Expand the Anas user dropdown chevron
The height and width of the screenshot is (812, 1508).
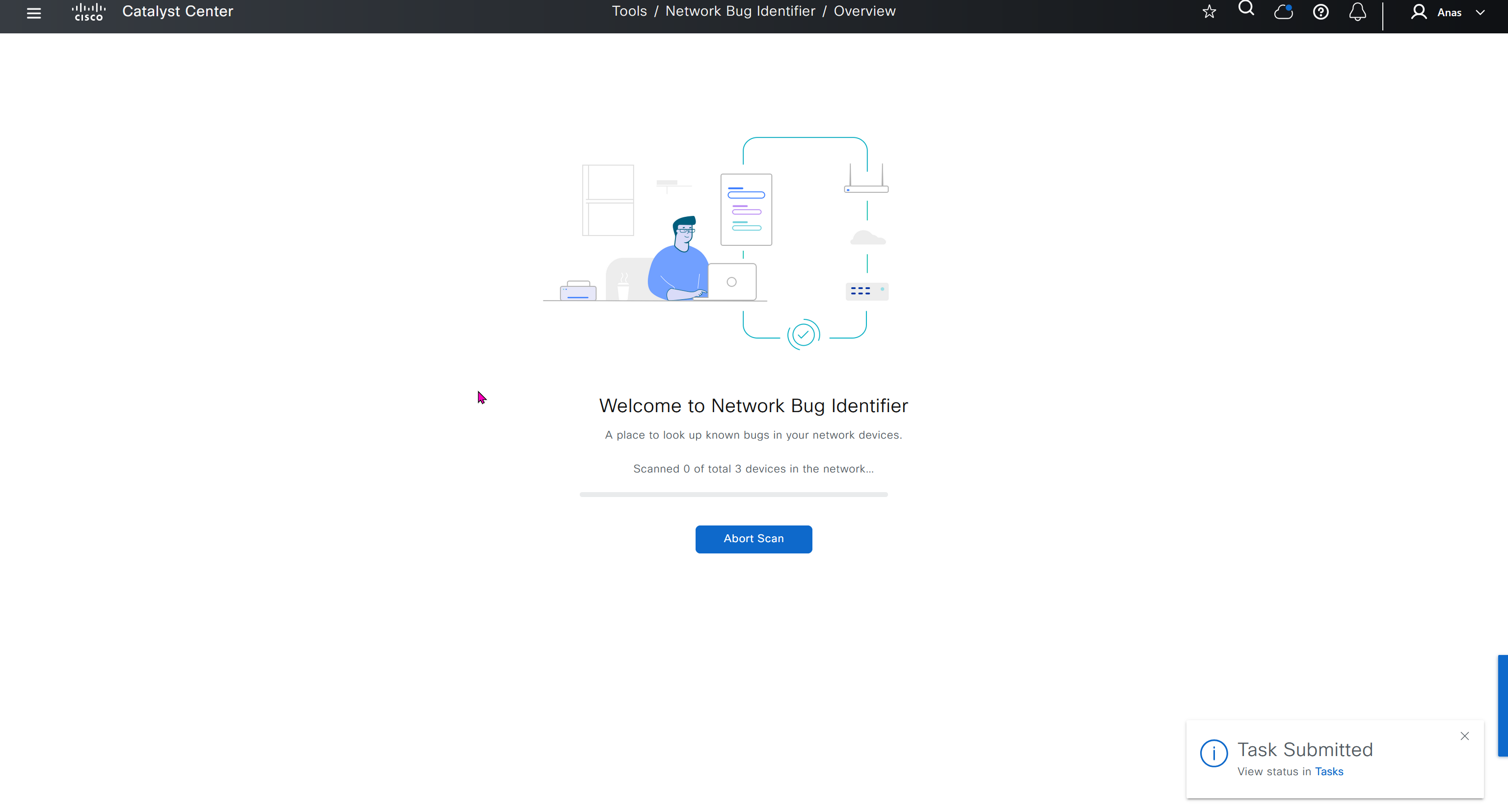coord(1481,12)
